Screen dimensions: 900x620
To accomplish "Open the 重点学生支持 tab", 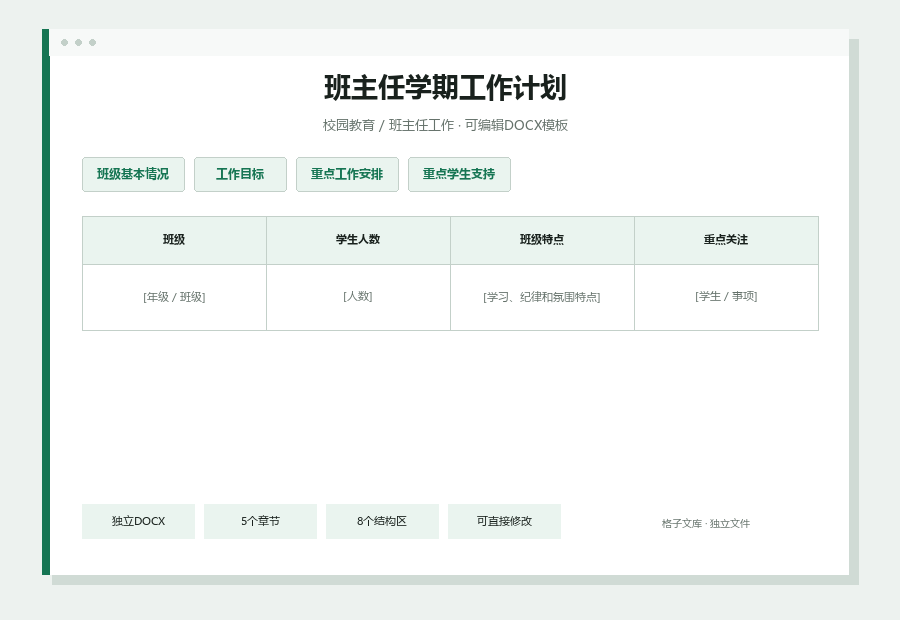I will point(459,174).
